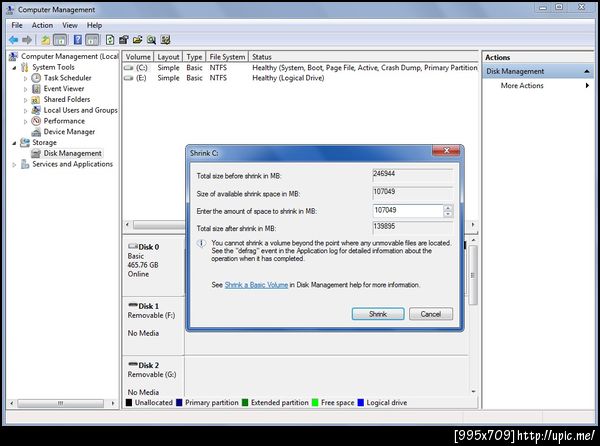Expand the Event Viewer node

[26, 89]
